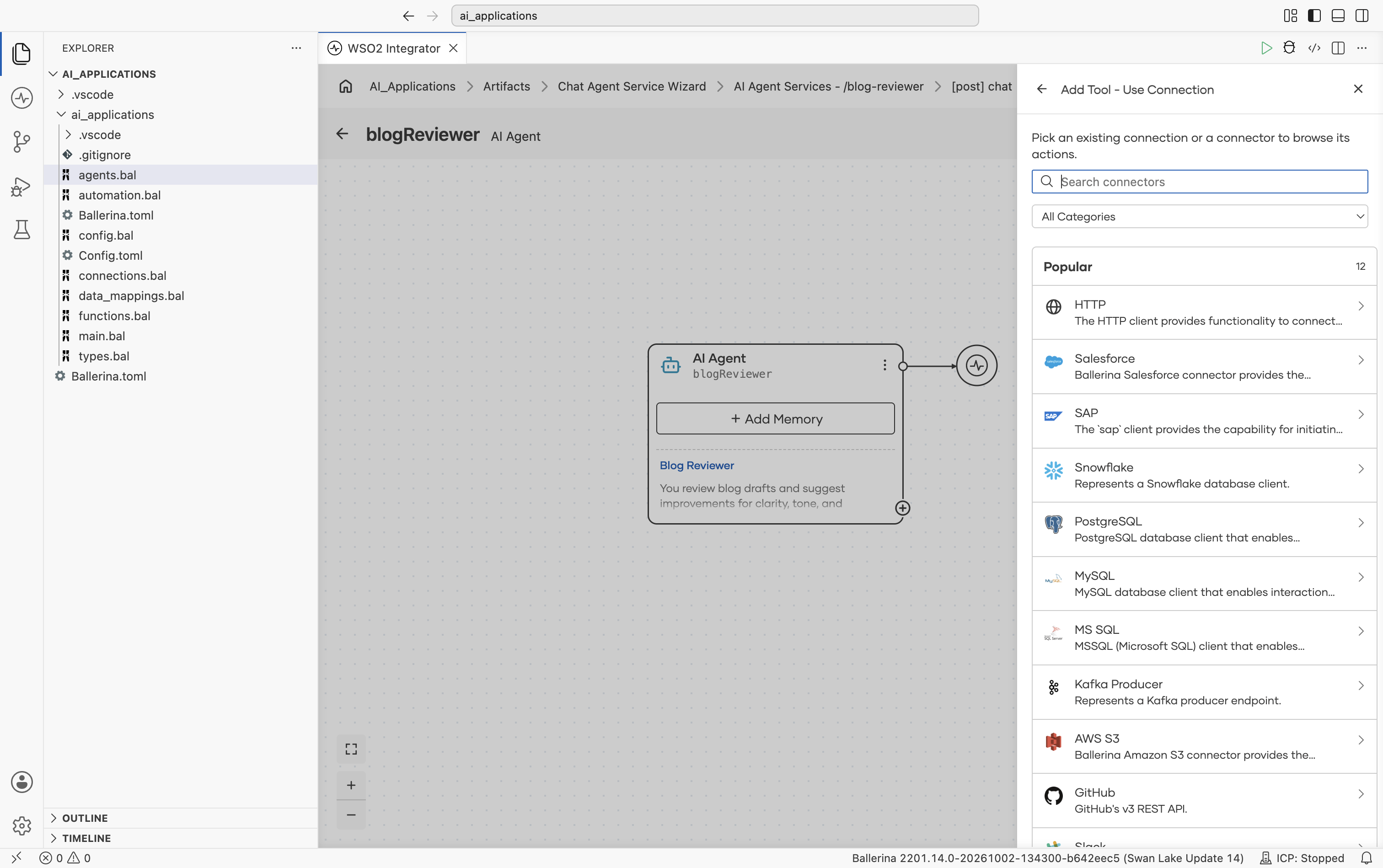The image size is (1383, 868).
Task: Click the plus circle to add a tool
Action: coord(902,508)
